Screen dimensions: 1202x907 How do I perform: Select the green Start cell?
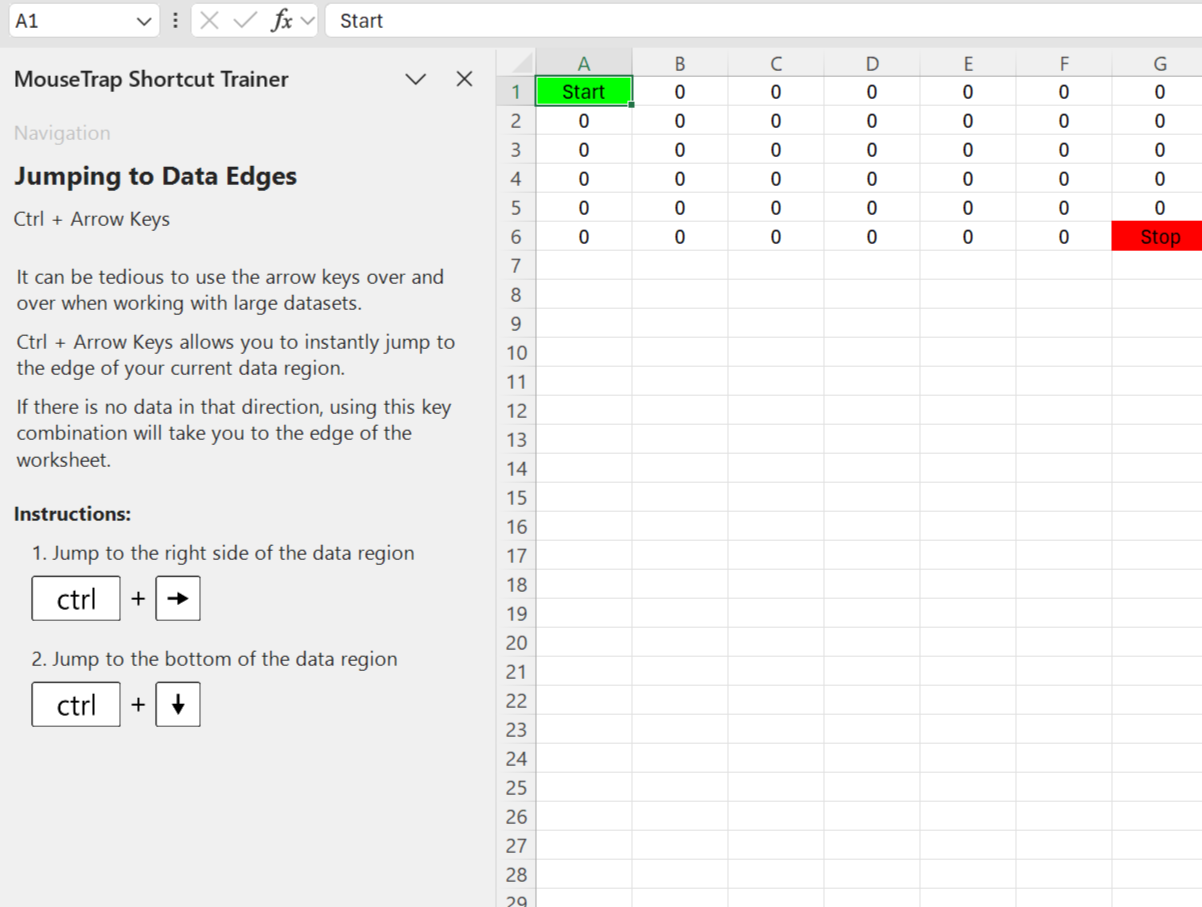(x=583, y=91)
